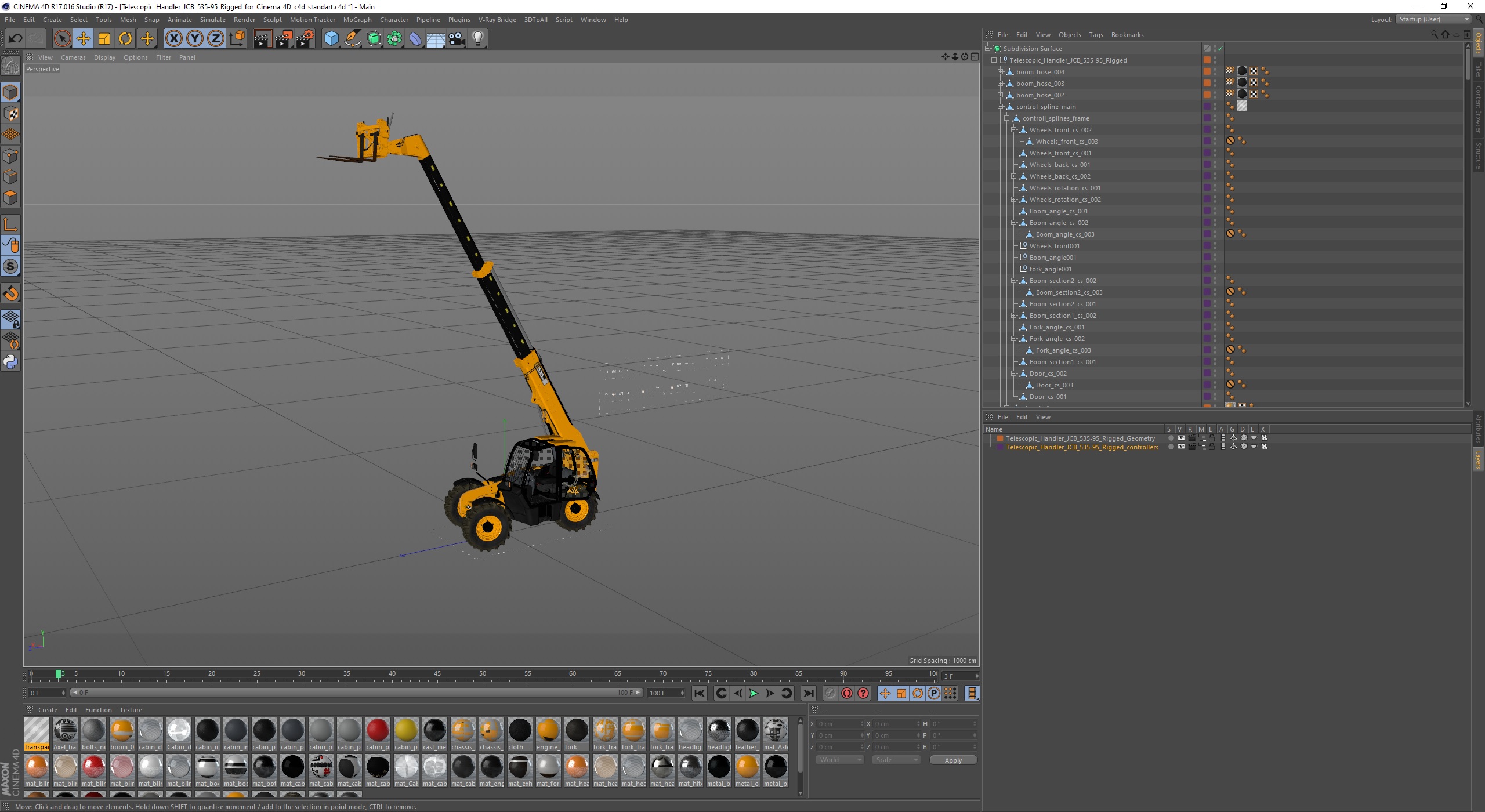The width and height of the screenshot is (1485, 812).
Task: Toggle lock on Rigged_controllers layer
Action: tap(1212, 447)
